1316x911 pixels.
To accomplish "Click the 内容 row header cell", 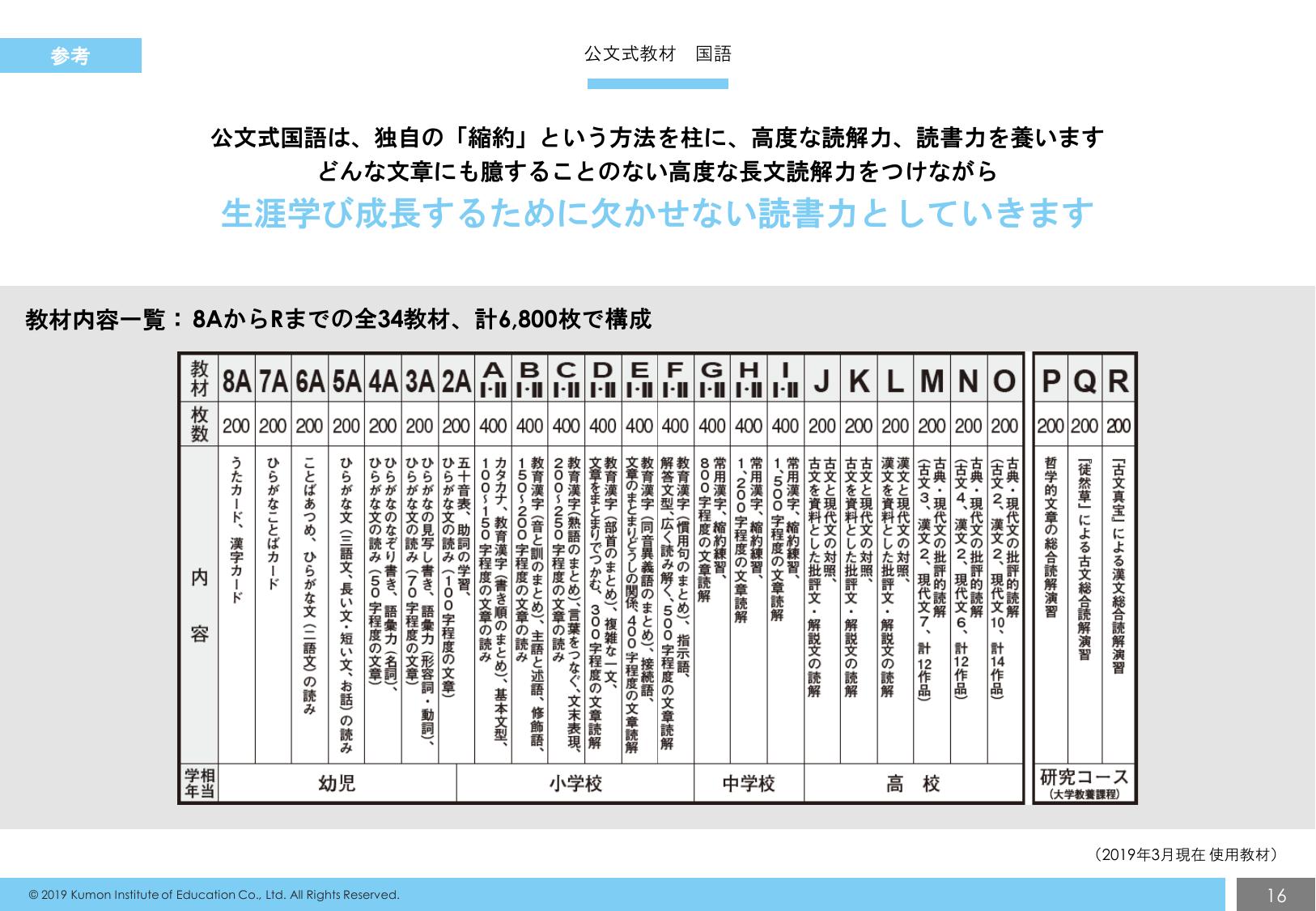I will (199, 606).
